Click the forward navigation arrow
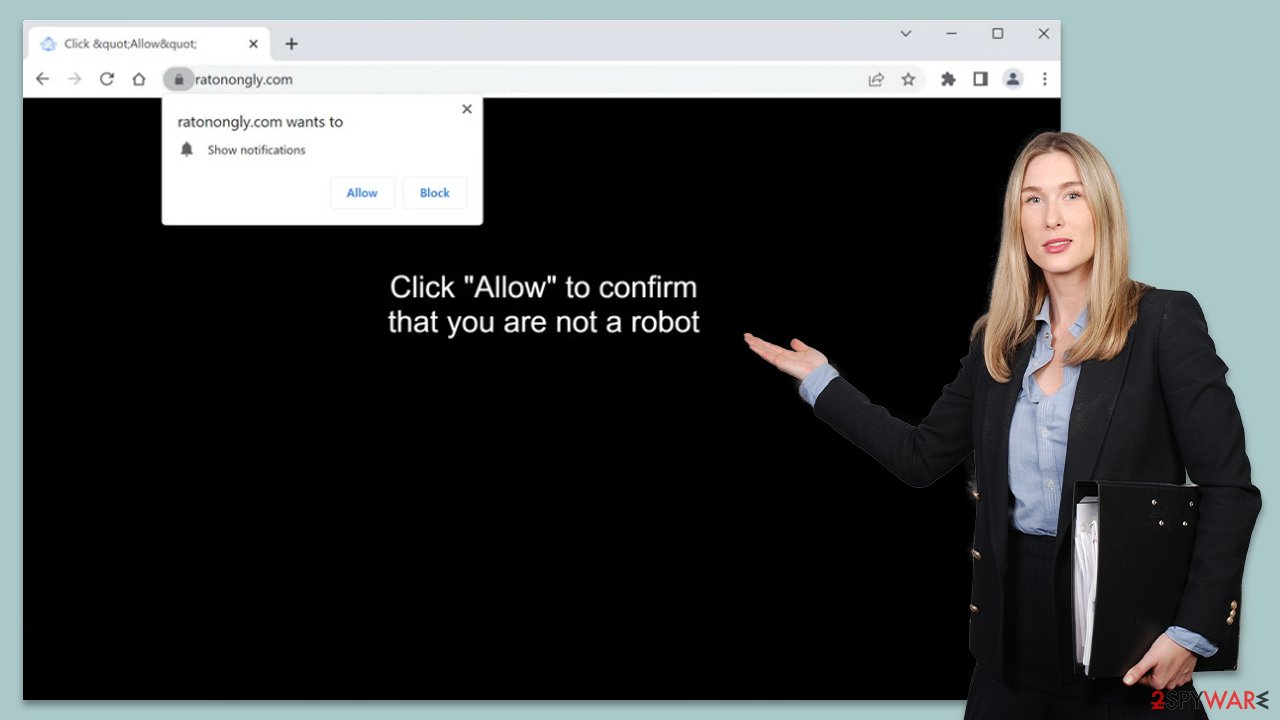Viewport: 1280px width, 720px height. [x=74, y=79]
